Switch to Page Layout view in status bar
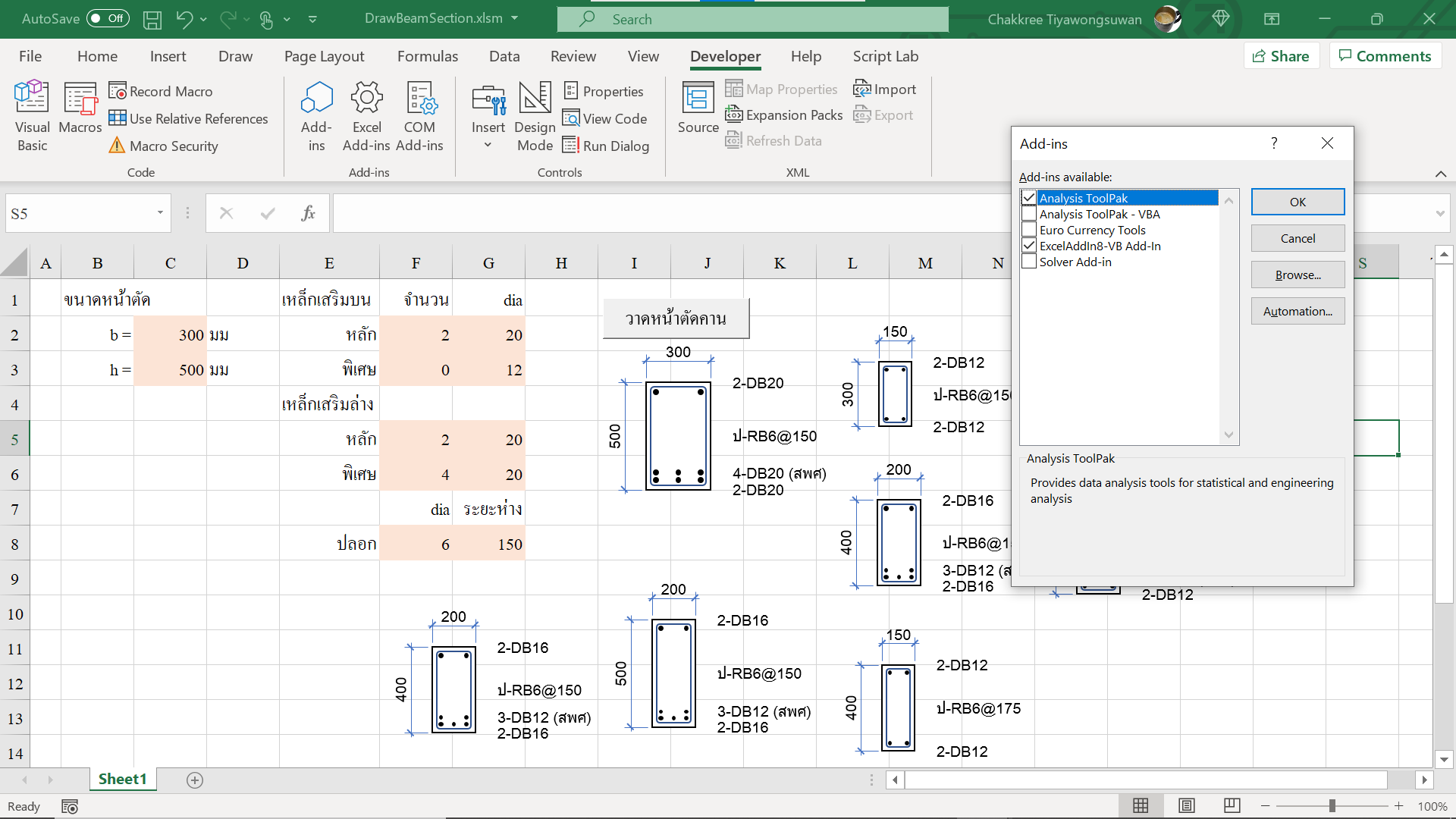Image resolution: width=1456 pixels, height=819 pixels. [1187, 805]
